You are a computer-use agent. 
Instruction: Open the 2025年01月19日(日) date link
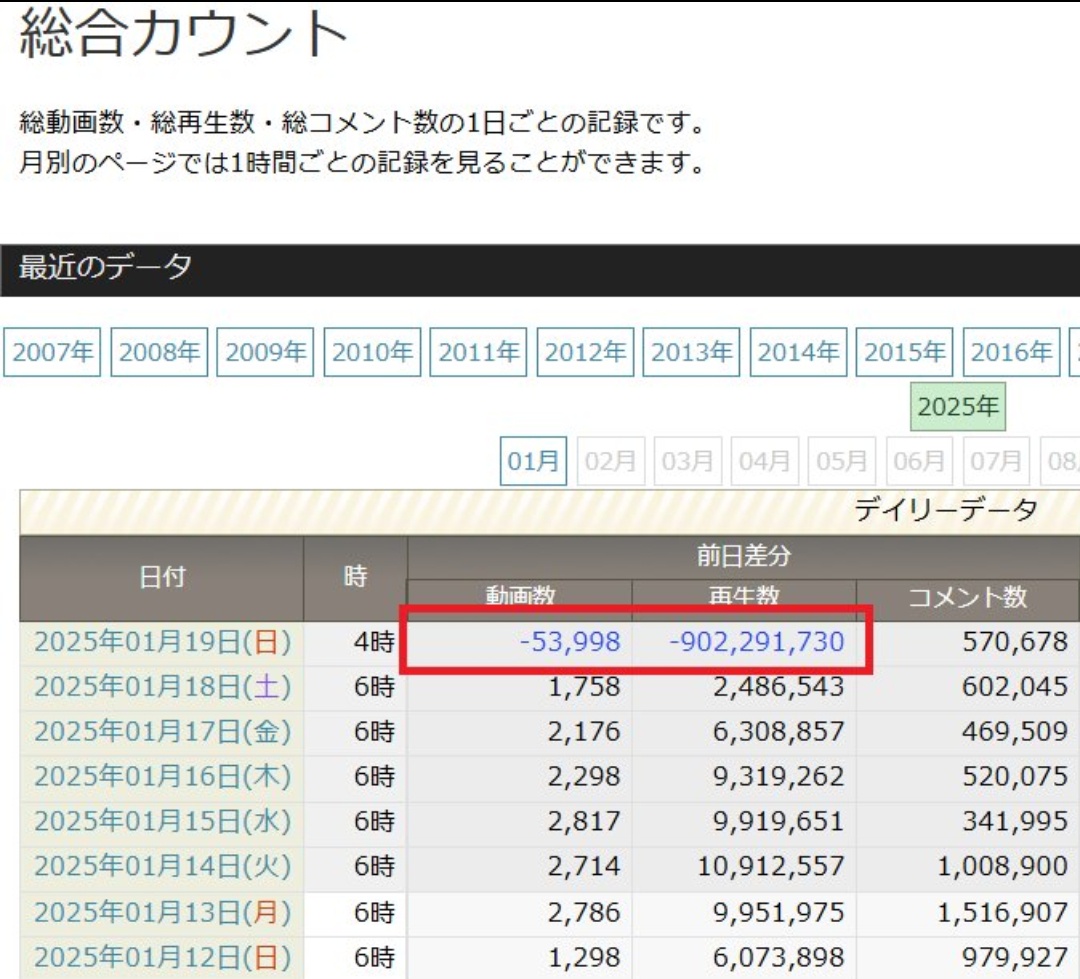pyautogui.click(x=163, y=642)
